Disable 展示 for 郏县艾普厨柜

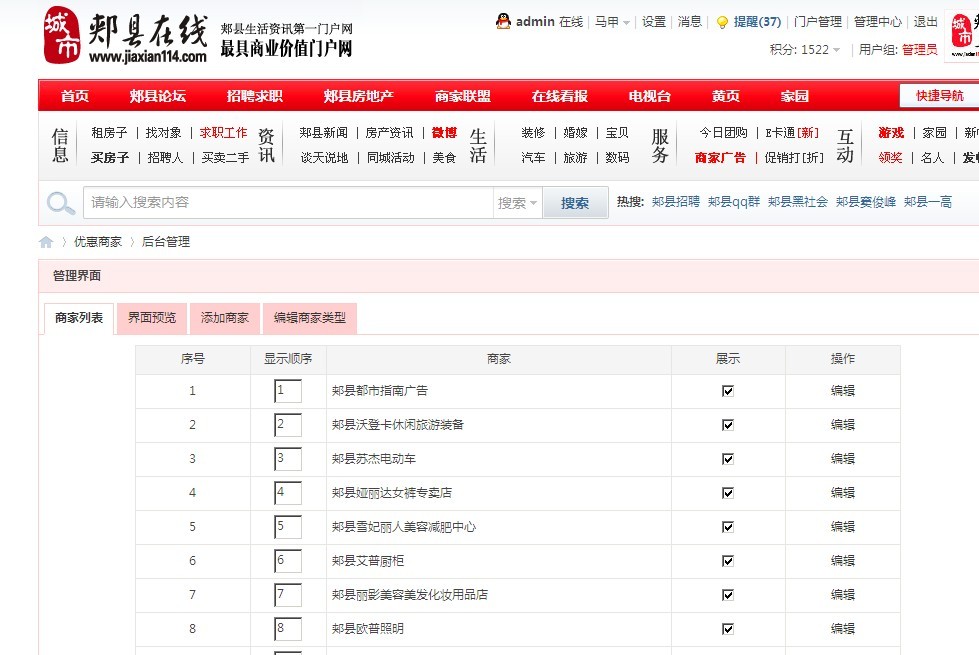(x=726, y=560)
